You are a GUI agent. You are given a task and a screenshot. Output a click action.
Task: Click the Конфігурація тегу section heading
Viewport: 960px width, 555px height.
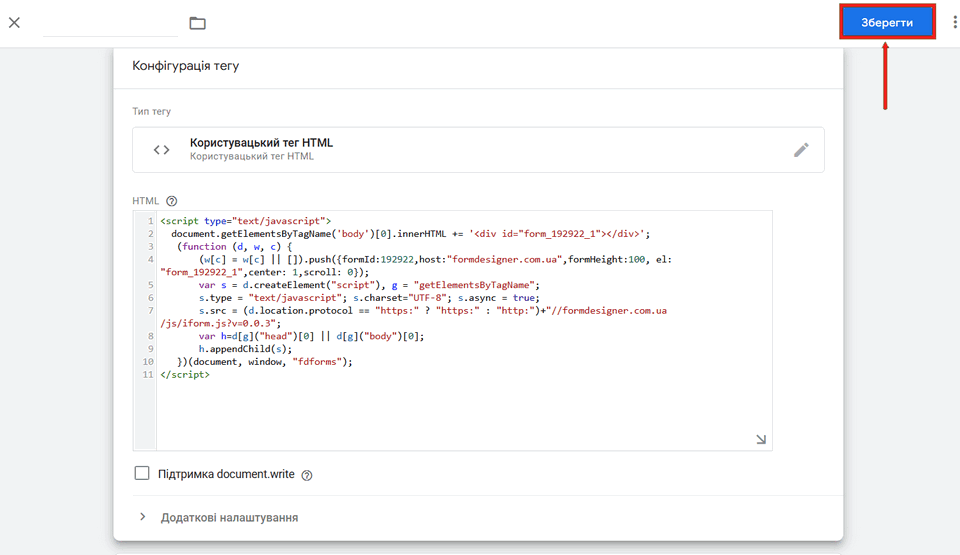186,66
